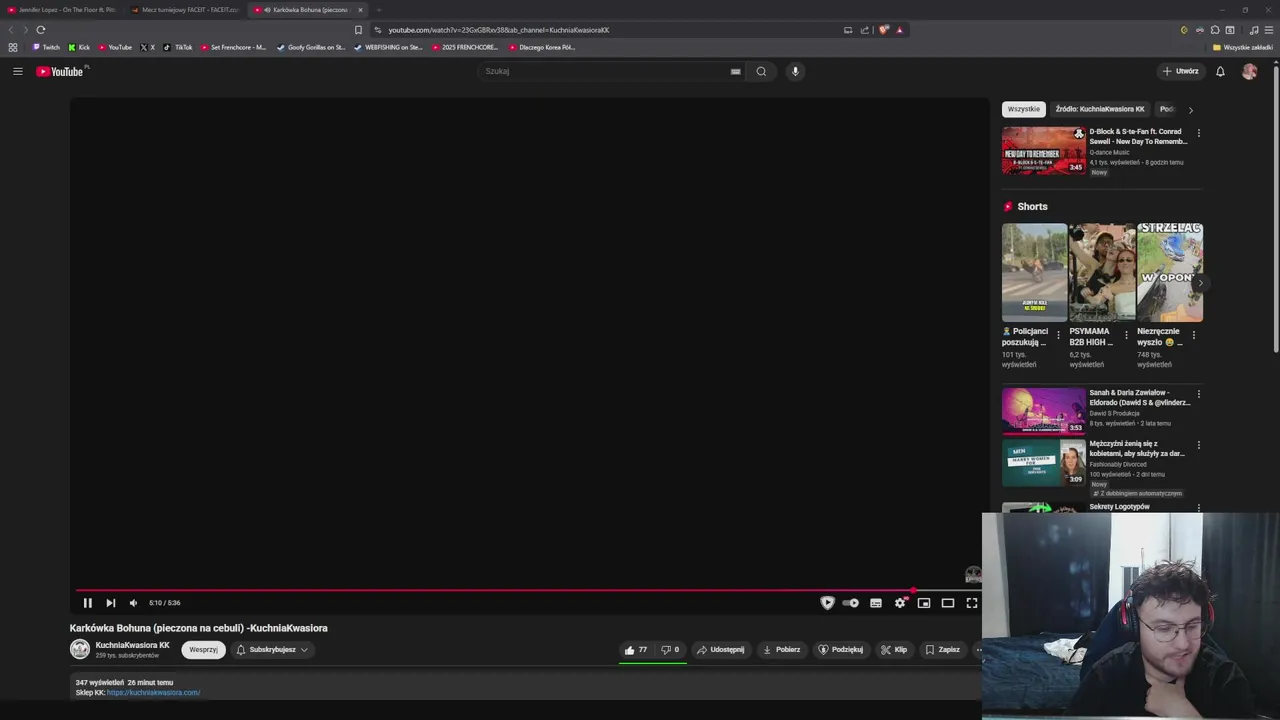The width and height of the screenshot is (1280, 720).
Task: Download the video with Pobierz
Action: click(x=782, y=650)
